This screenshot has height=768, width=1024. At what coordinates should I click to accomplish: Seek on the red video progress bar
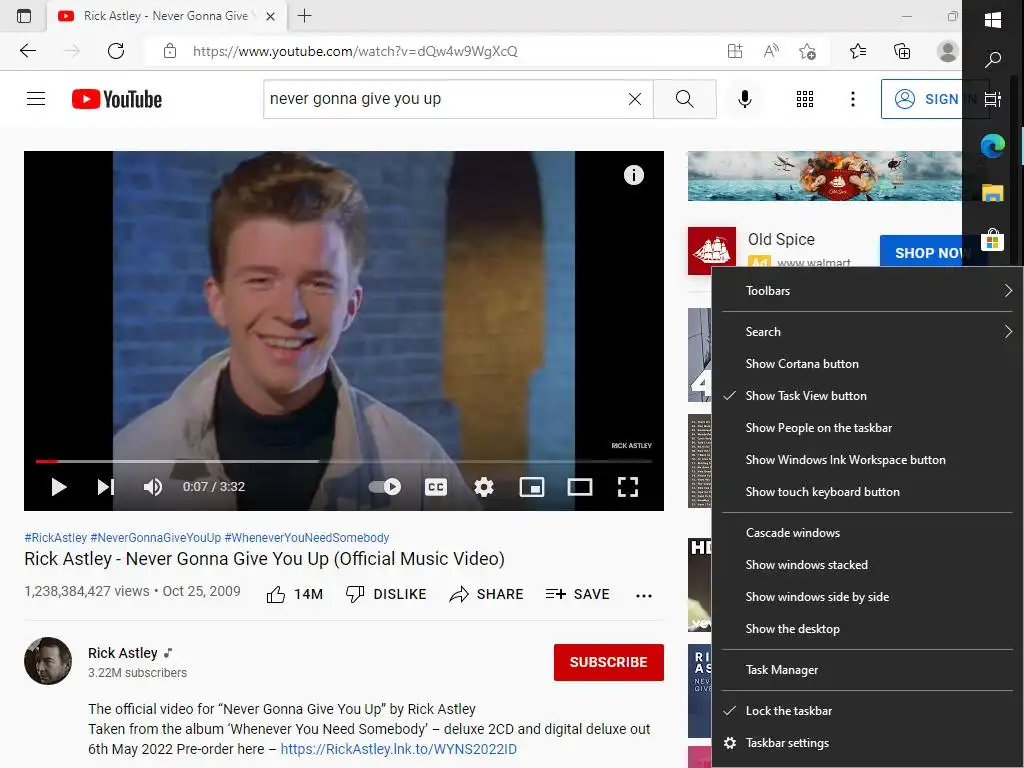tap(344, 461)
